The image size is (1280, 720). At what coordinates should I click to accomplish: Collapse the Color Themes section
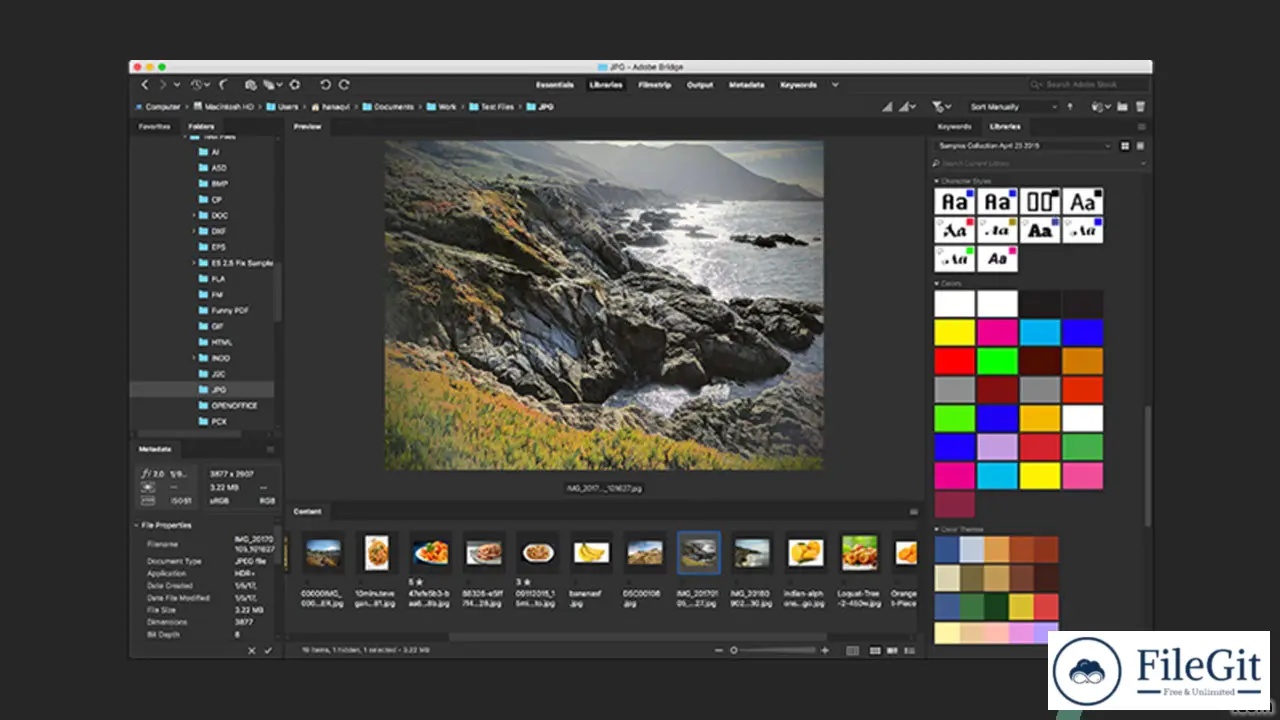[937, 529]
